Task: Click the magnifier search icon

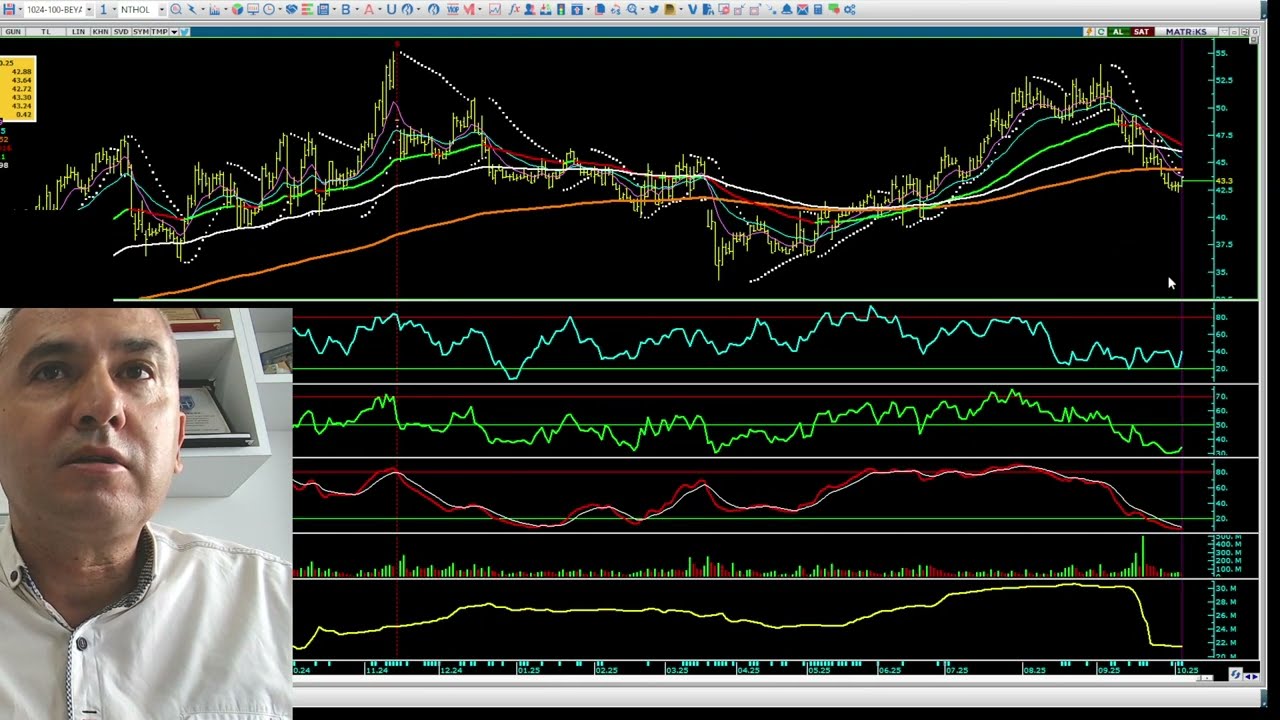Action: click(x=175, y=9)
